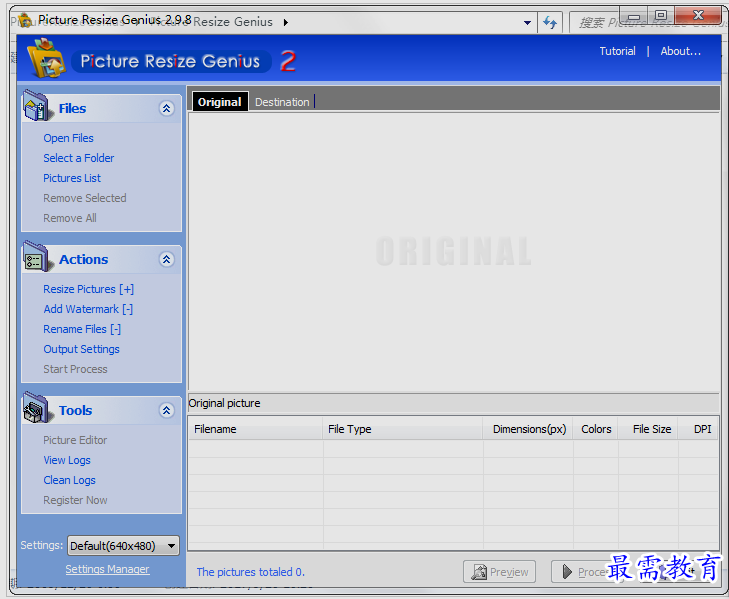Sort by DPI column header
The image size is (729, 599).
tap(698, 429)
